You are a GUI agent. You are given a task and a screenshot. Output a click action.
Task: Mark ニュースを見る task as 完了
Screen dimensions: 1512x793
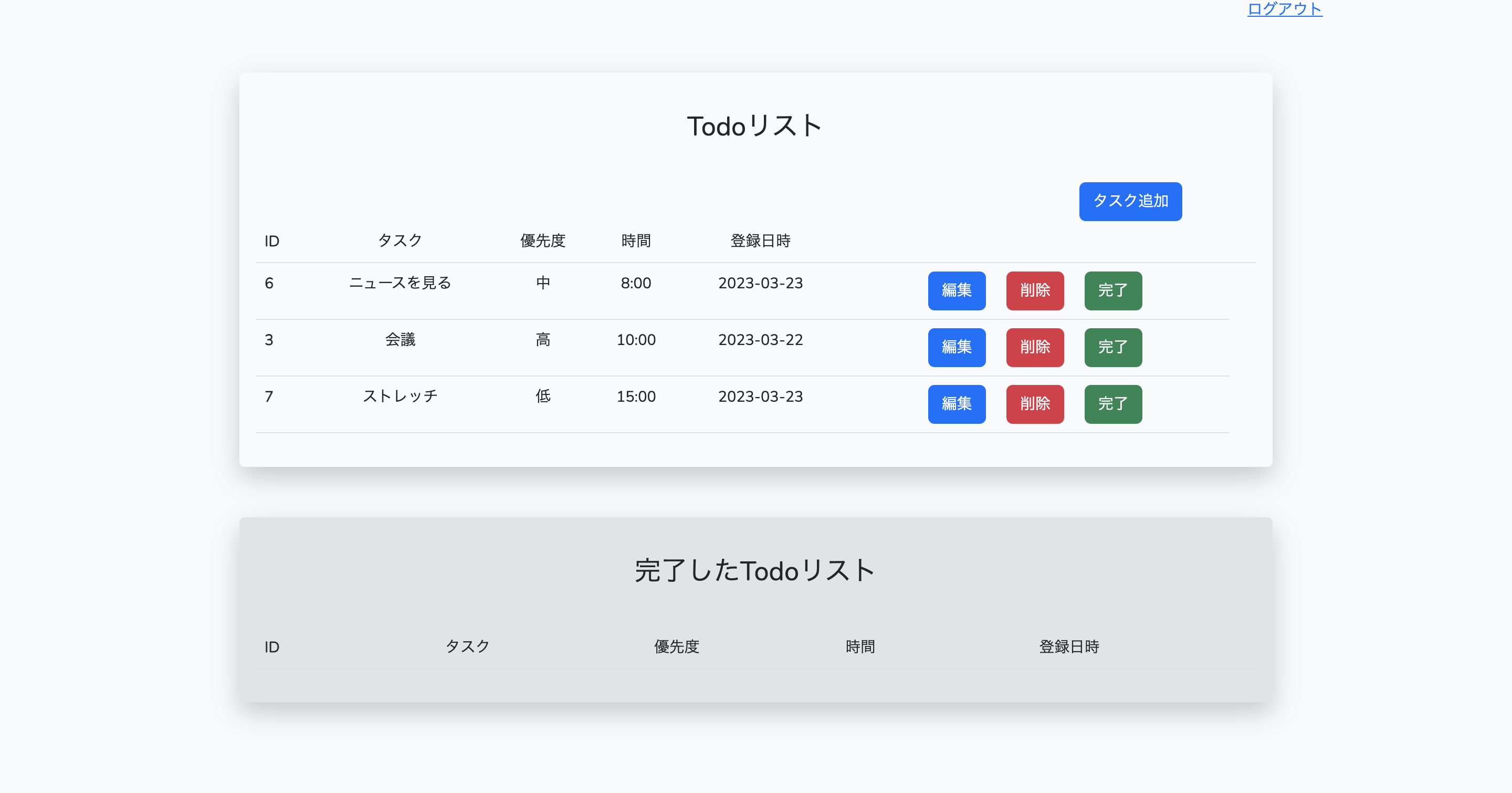tap(1113, 290)
